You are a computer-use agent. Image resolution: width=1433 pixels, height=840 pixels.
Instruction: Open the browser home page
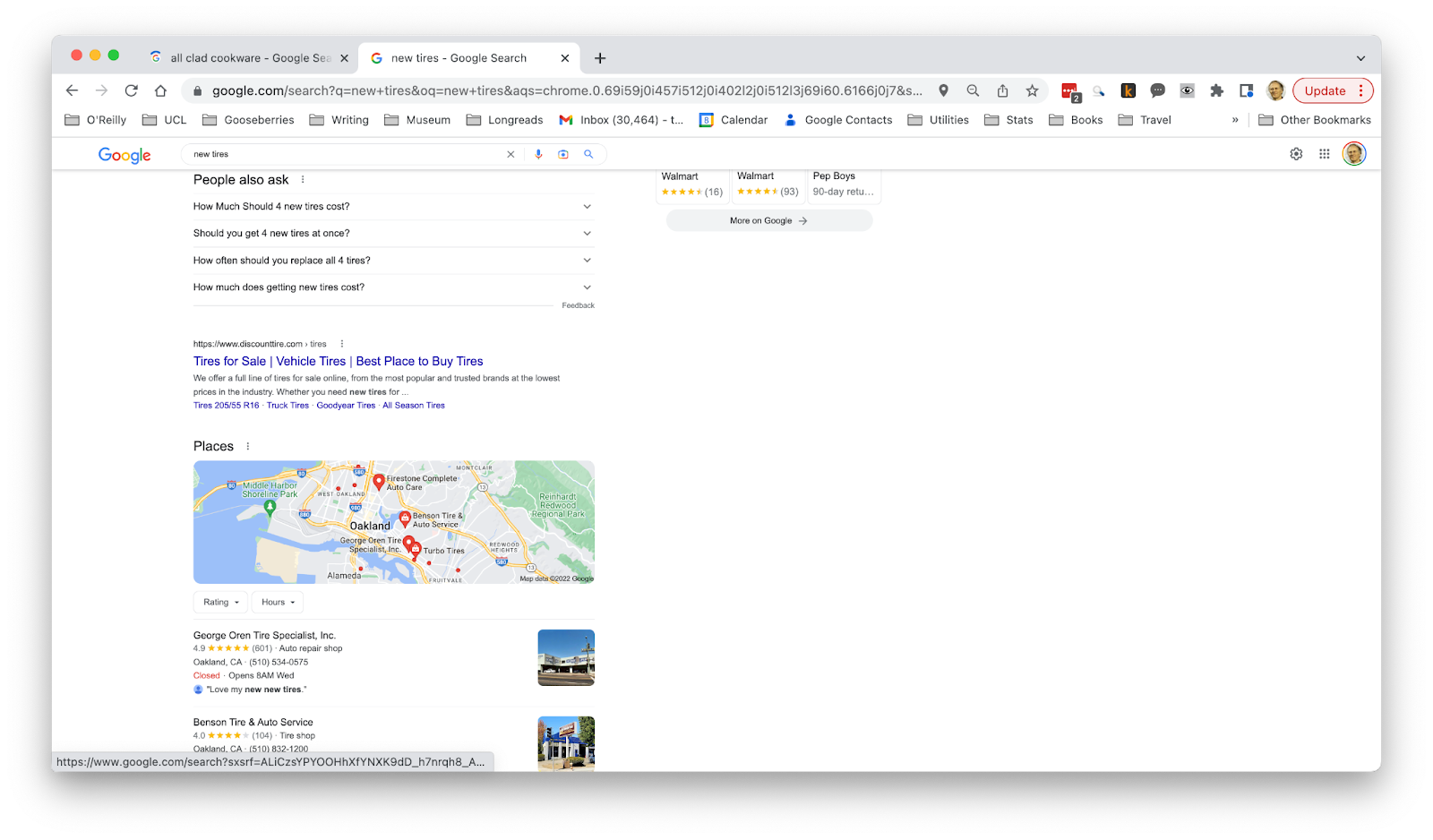(160, 90)
